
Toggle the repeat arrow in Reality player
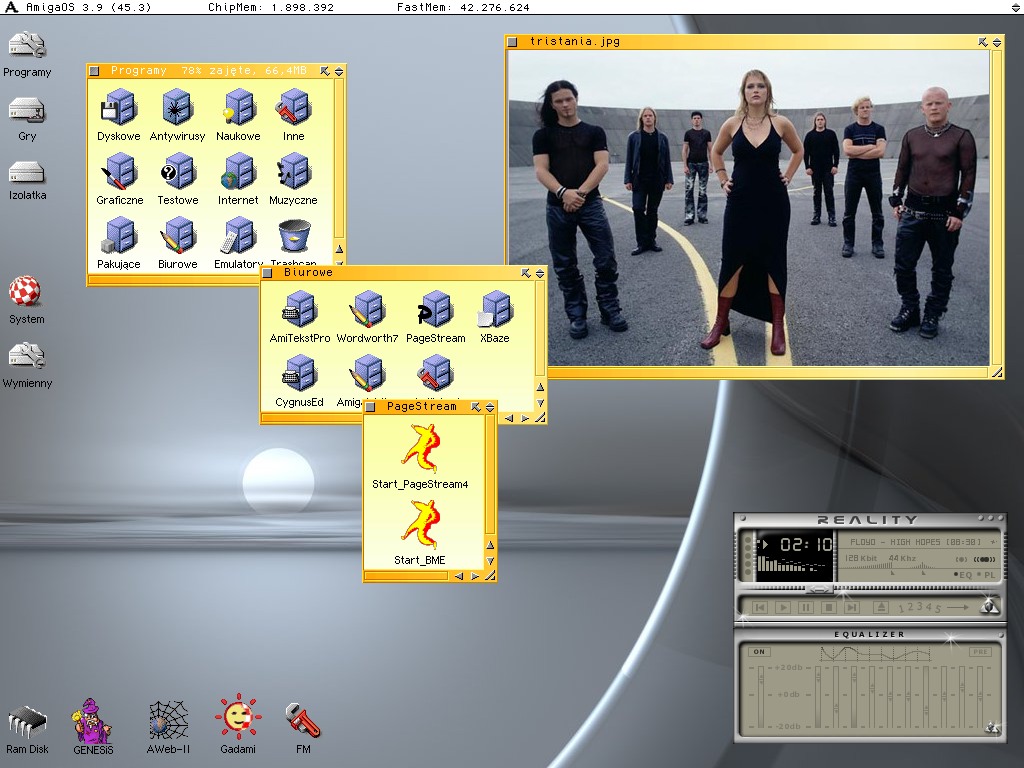point(957,607)
